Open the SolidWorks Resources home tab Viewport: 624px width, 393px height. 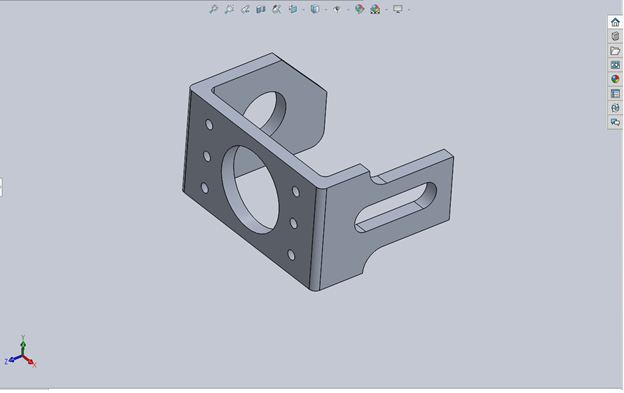tap(615, 22)
